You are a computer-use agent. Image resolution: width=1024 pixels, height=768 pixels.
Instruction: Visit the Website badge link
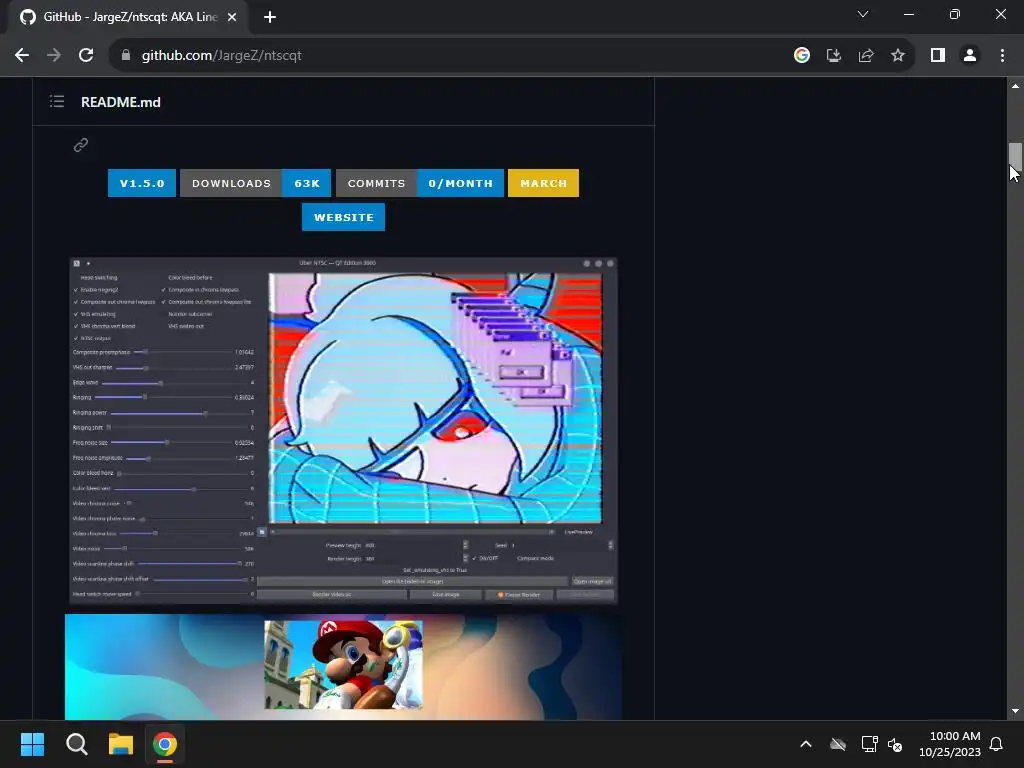point(344,217)
